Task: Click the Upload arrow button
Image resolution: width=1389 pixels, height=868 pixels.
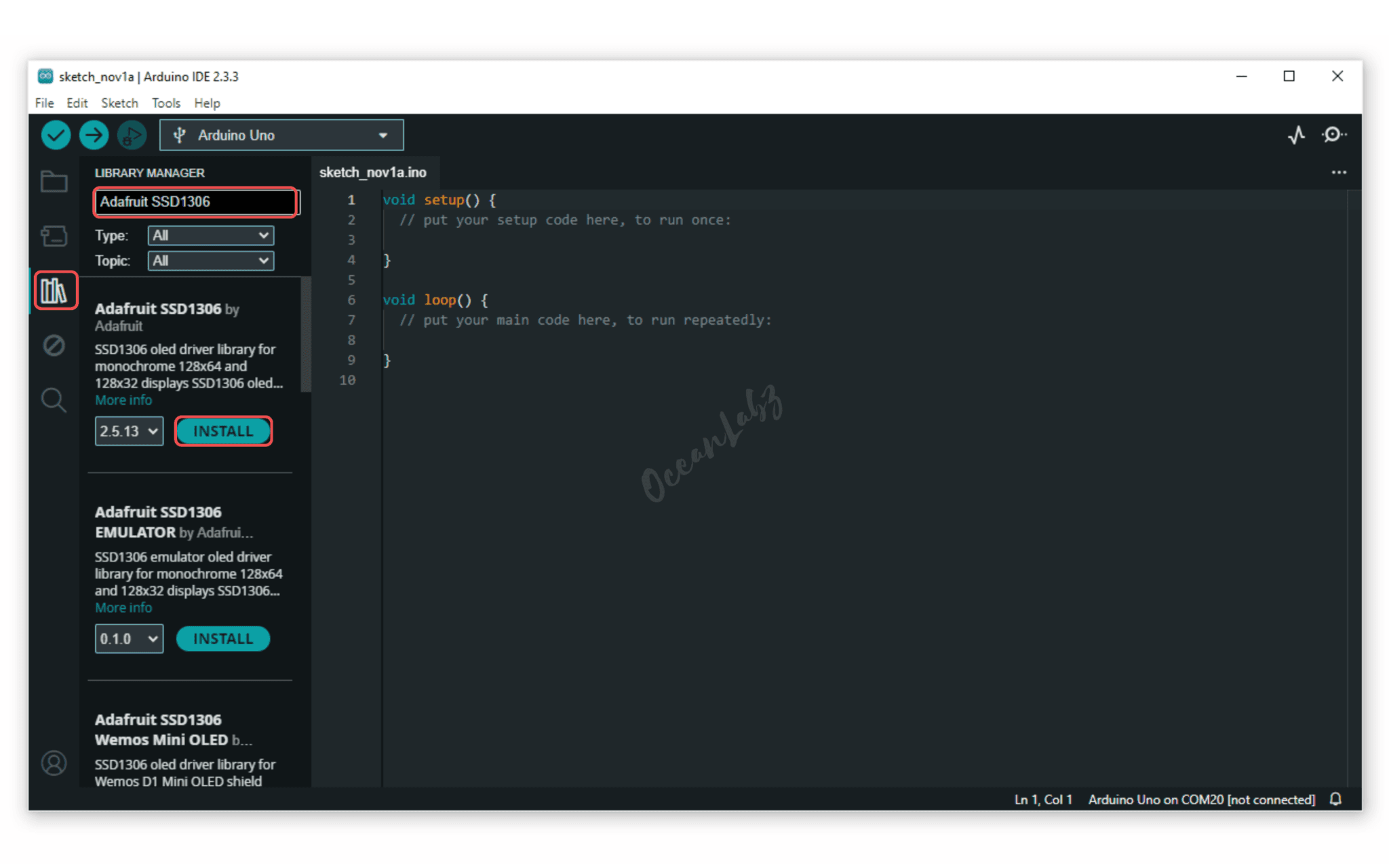Action: (x=94, y=135)
